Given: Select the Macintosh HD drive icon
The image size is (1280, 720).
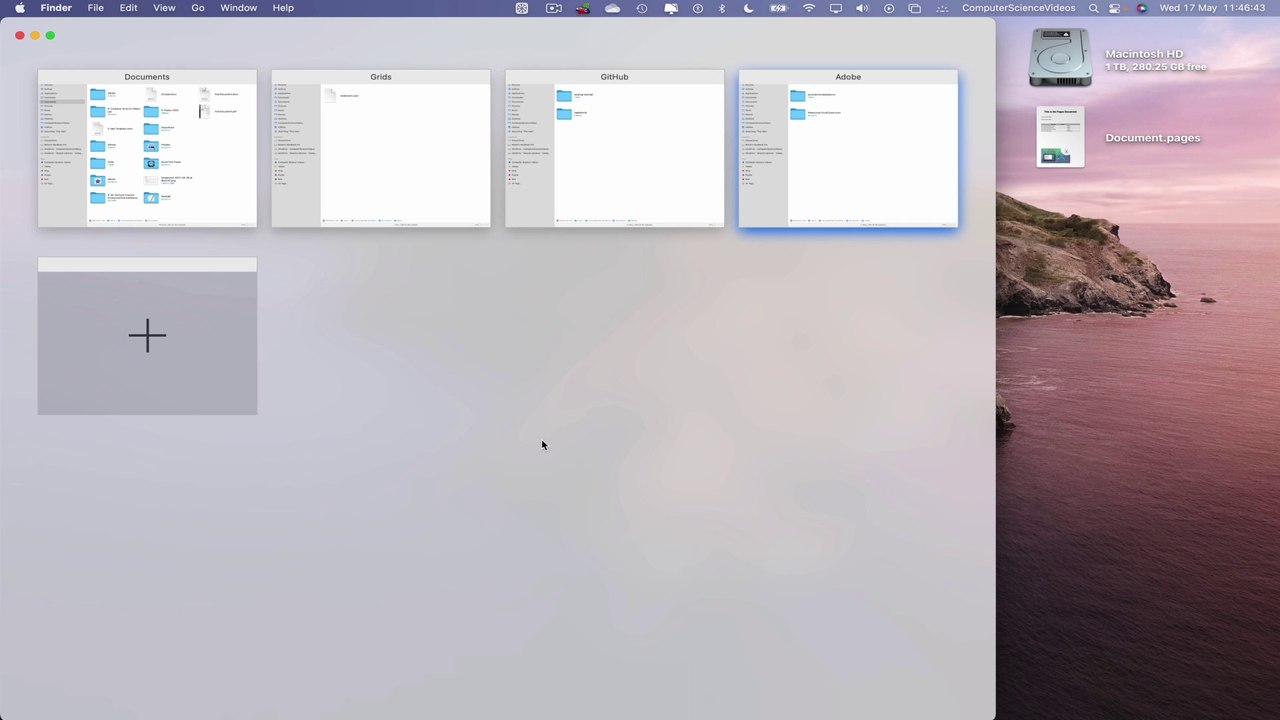Looking at the screenshot, I should (x=1061, y=57).
